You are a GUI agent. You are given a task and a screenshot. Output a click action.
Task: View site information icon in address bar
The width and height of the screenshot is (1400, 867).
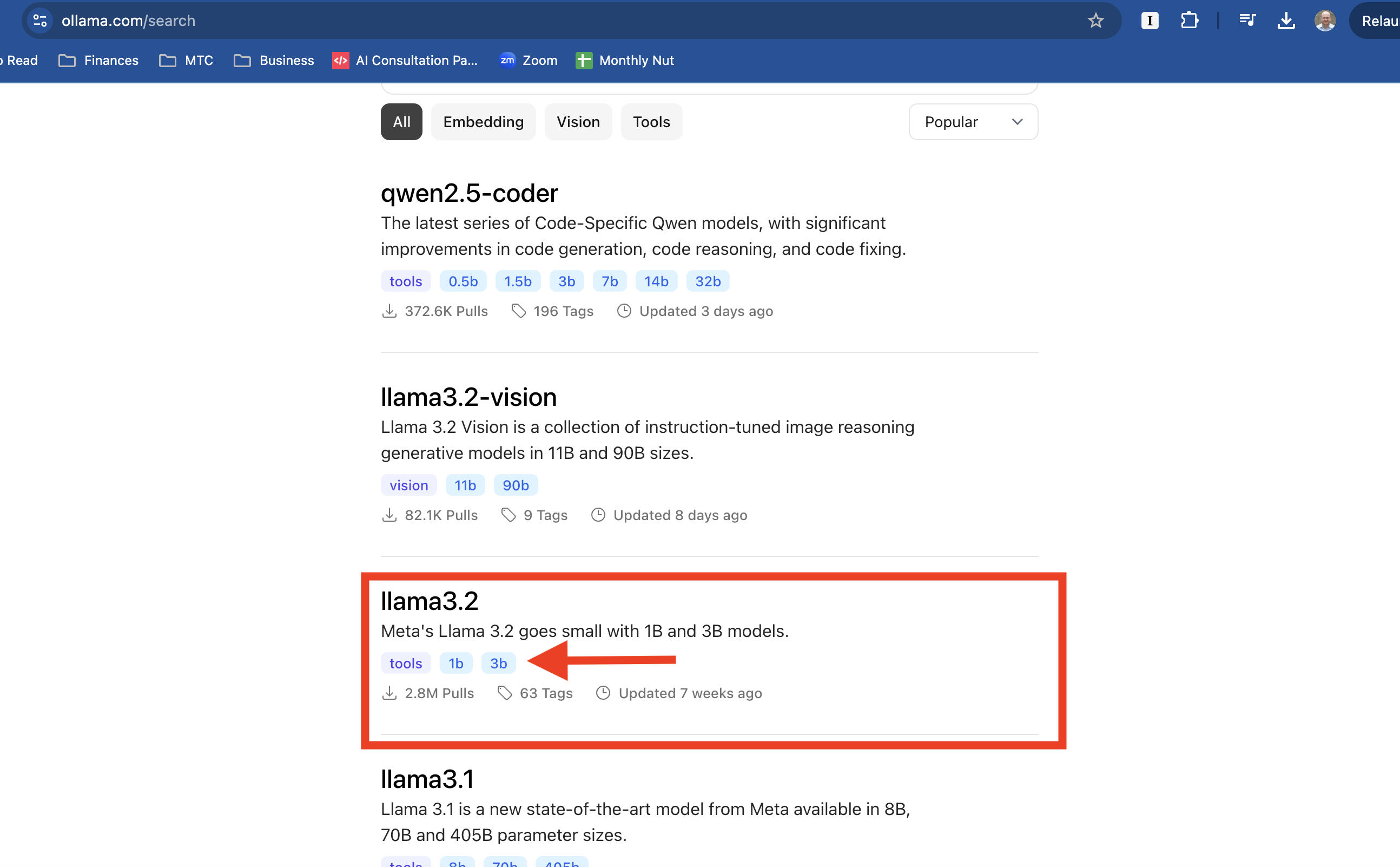coord(40,21)
